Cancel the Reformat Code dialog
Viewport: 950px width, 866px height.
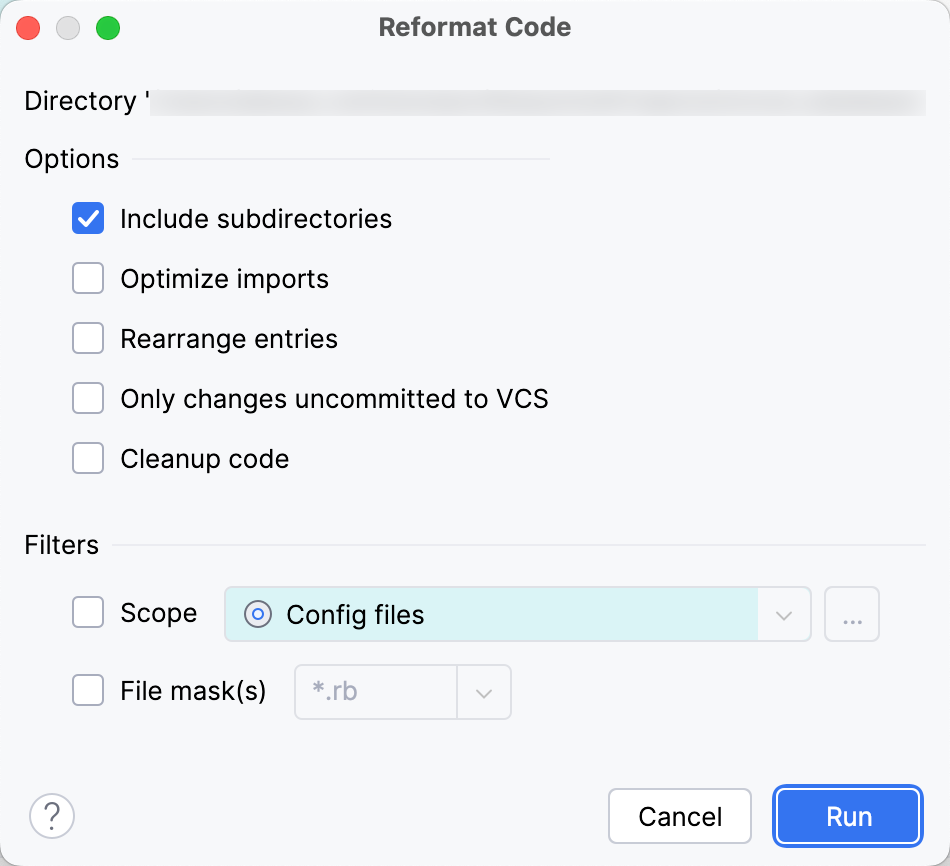pyautogui.click(x=680, y=816)
